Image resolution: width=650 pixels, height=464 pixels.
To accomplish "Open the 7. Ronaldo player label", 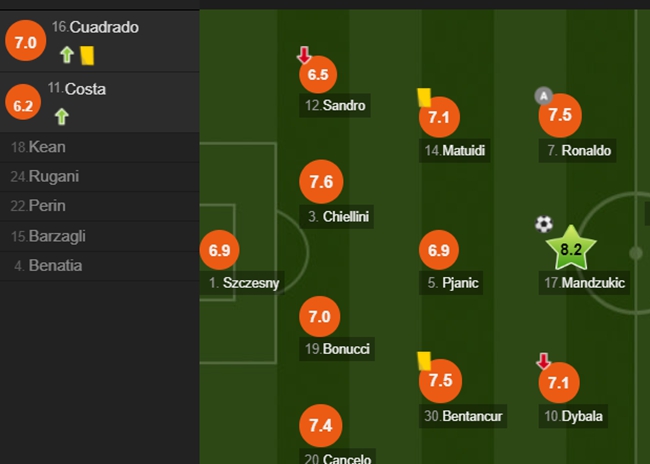I will pos(577,151).
